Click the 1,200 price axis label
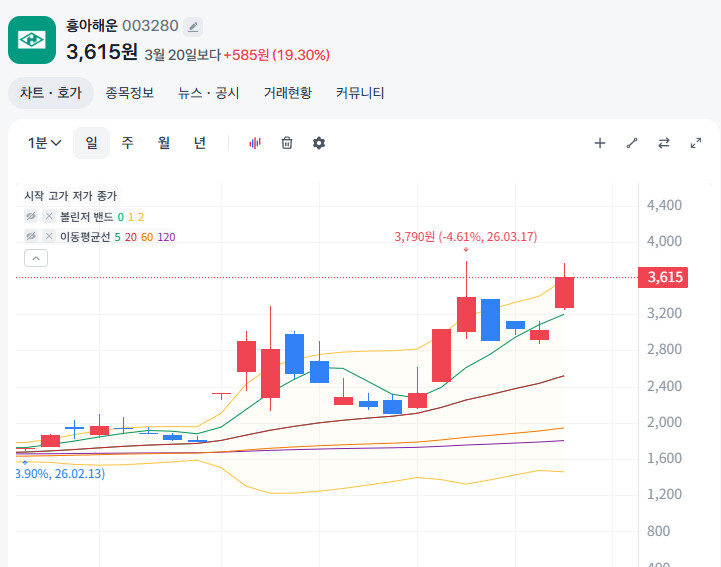This screenshot has width=721, height=567. 664,494
